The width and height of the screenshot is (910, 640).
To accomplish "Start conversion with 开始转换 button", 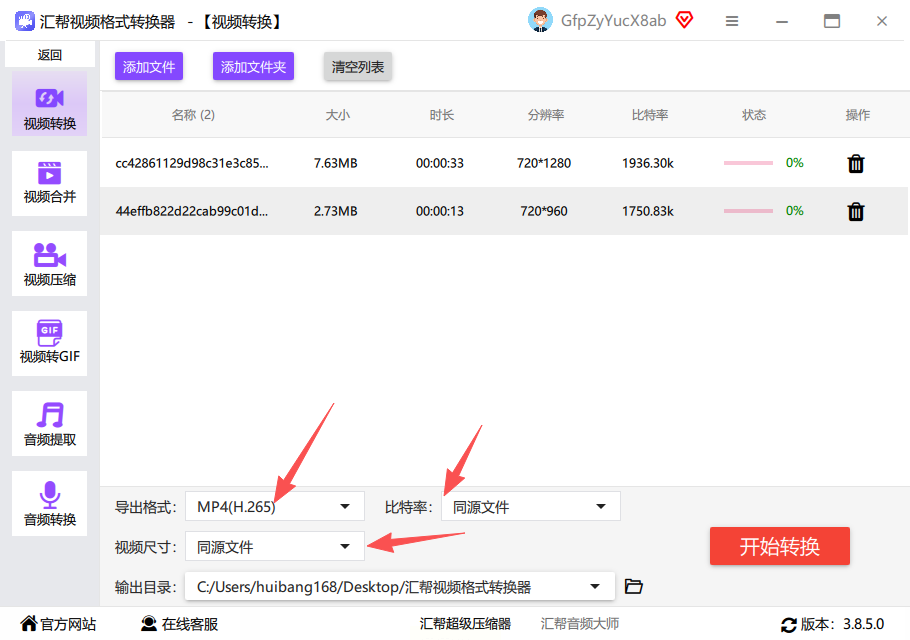I will [779, 547].
